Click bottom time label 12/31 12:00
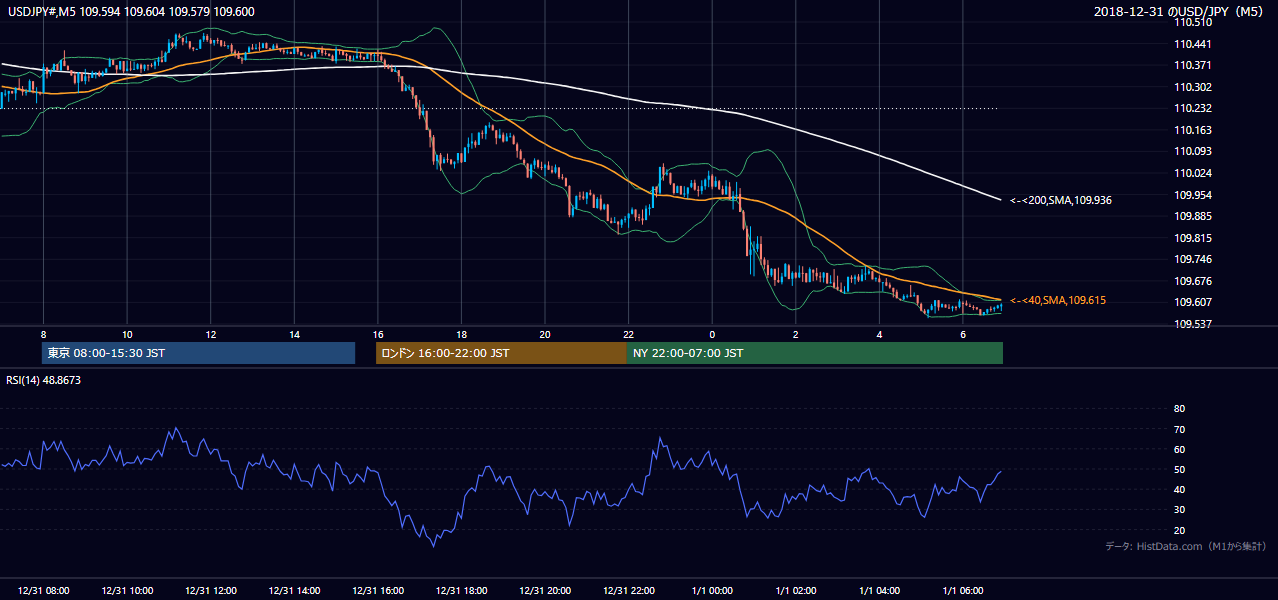The image size is (1278, 600). (210, 591)
